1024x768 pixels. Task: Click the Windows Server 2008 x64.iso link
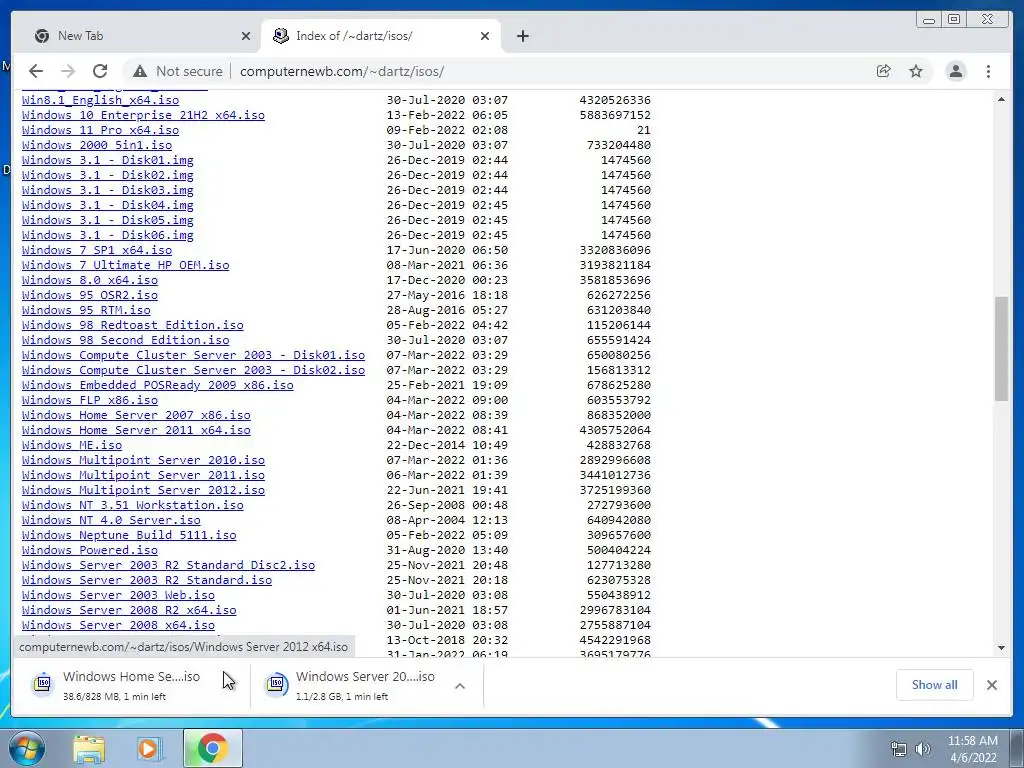click(x=118, y=626)
